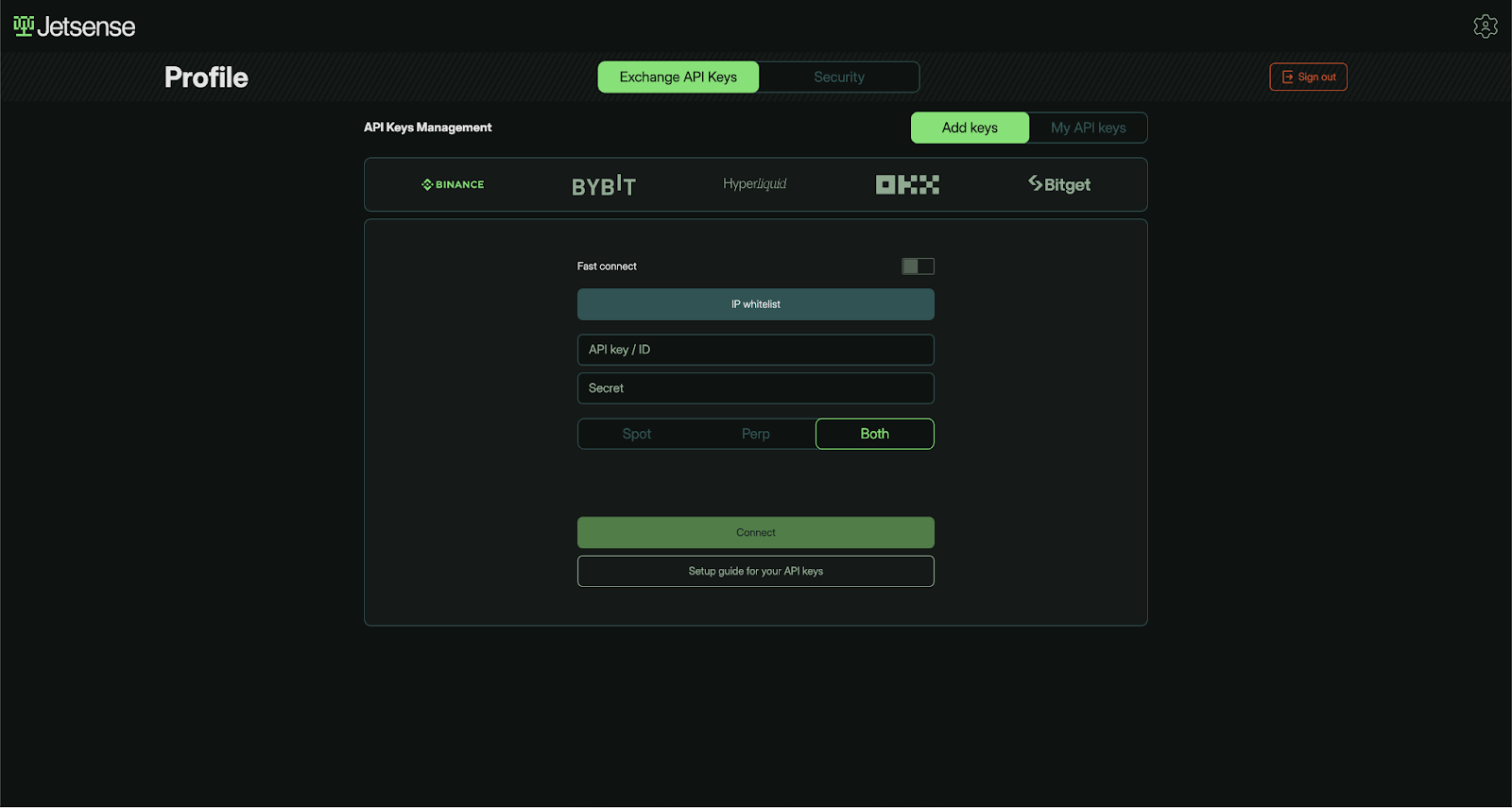Open the Add keys tab
This screenshot has height=808, width=1512.
(x=970, y=128)
